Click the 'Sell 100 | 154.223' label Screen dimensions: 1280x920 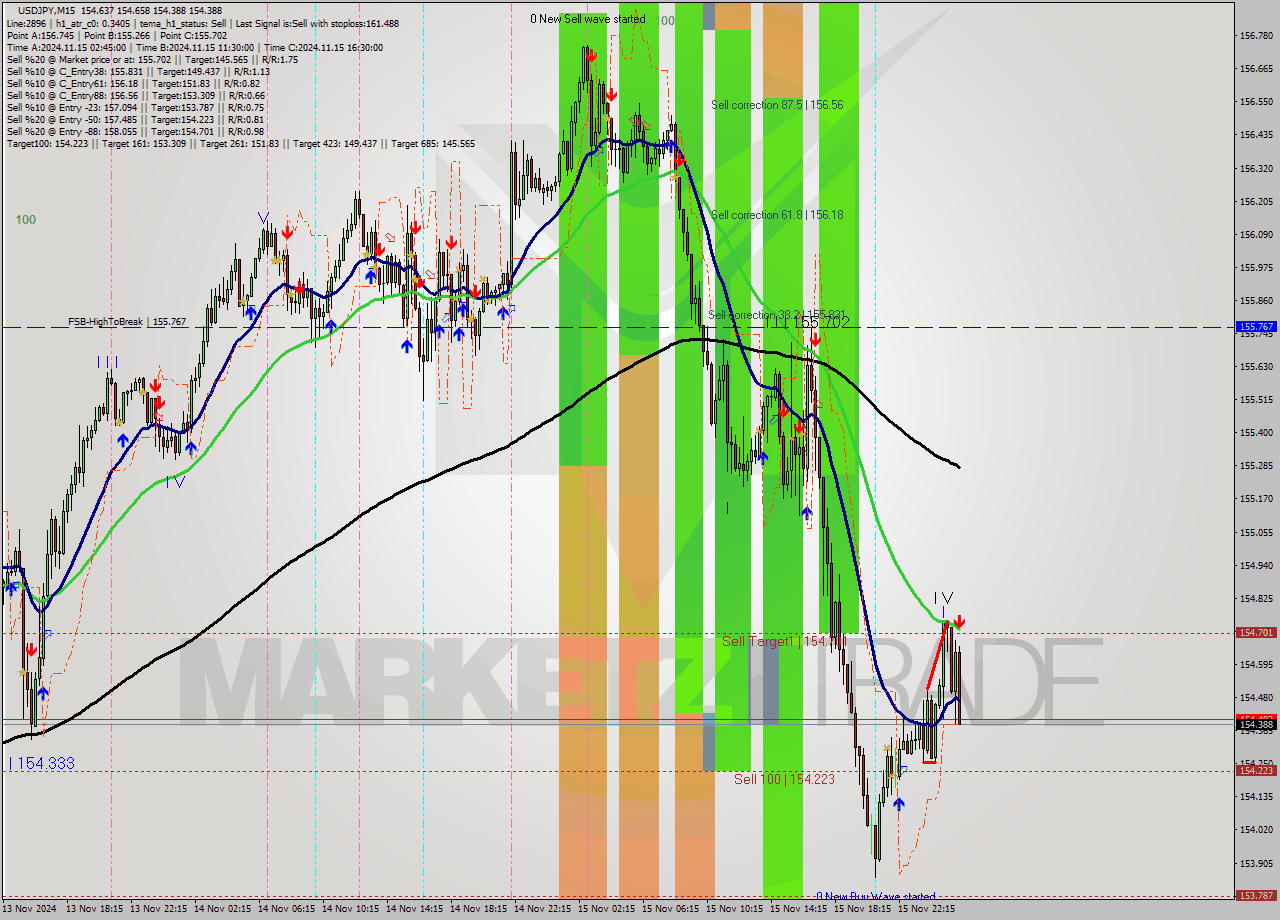click(784, 779)
